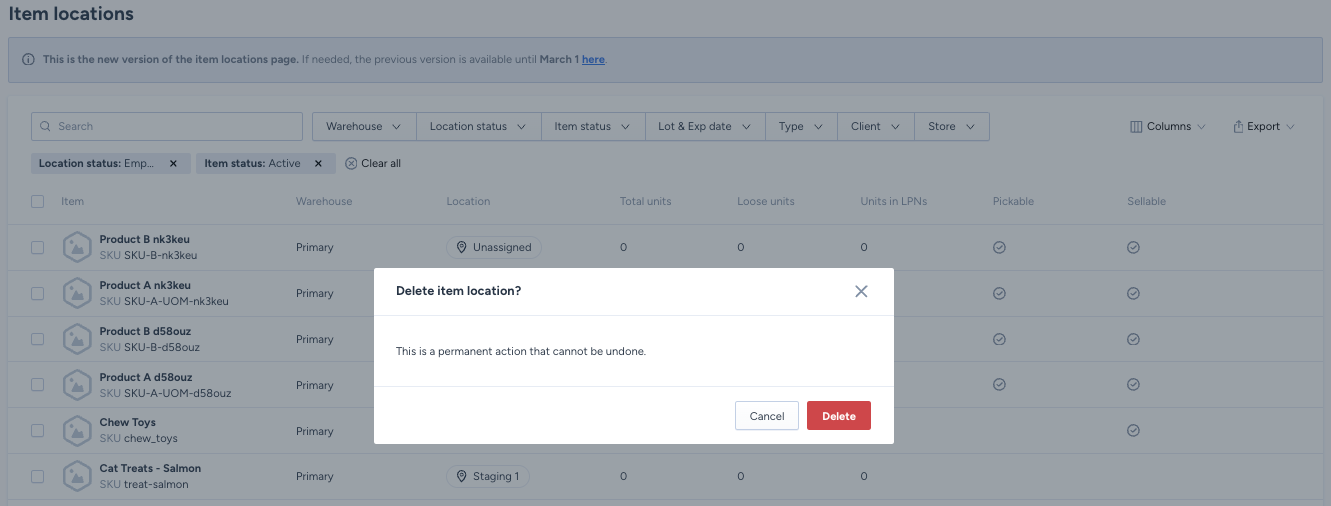The height and width of the screenshot is (506, 1331).
Task: Click the pickable checkmark for Product B nk3keu
Action: [x=999, y=247]
